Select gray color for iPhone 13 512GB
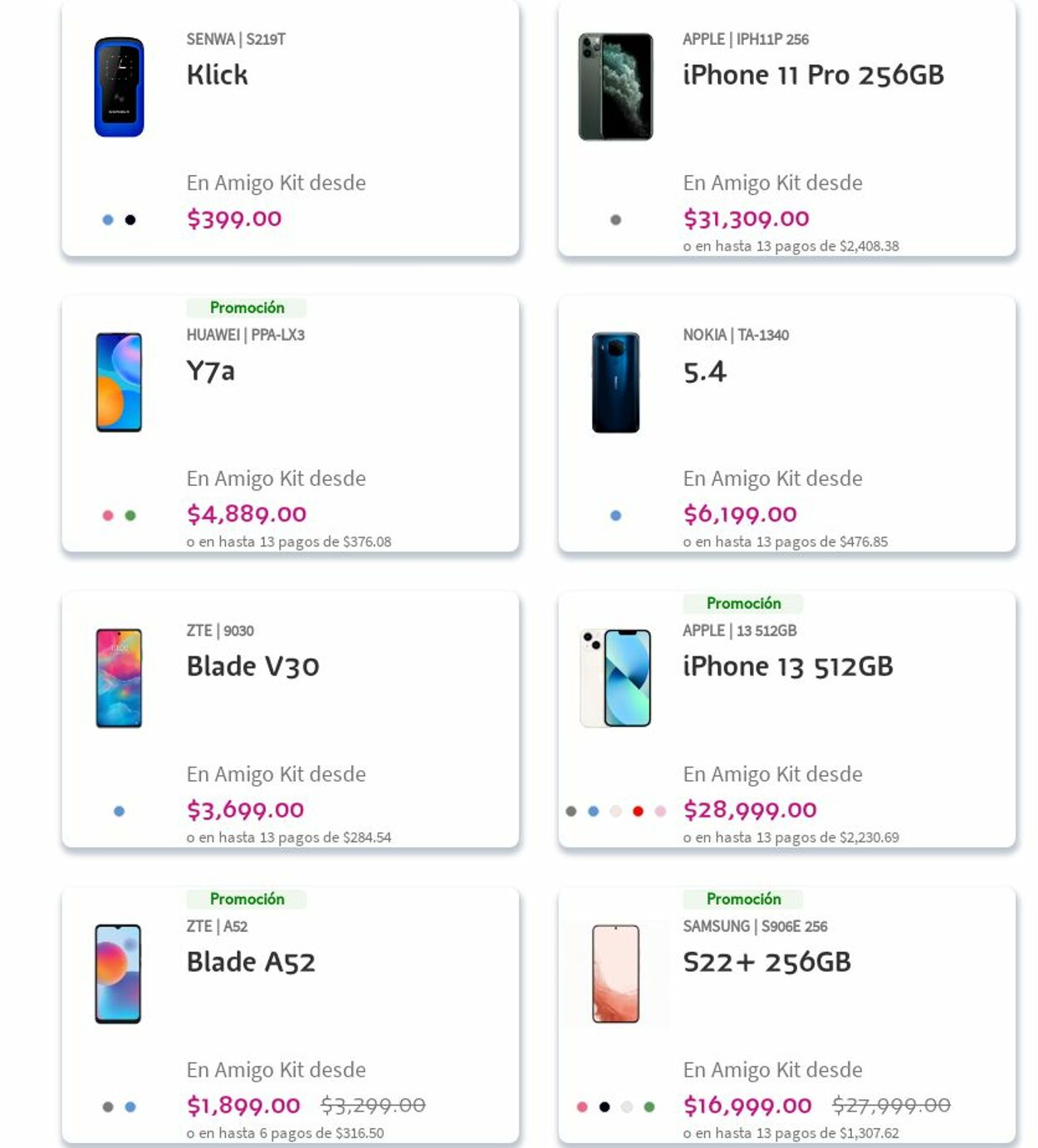The image size is (1038, 1148). (570, 812)
